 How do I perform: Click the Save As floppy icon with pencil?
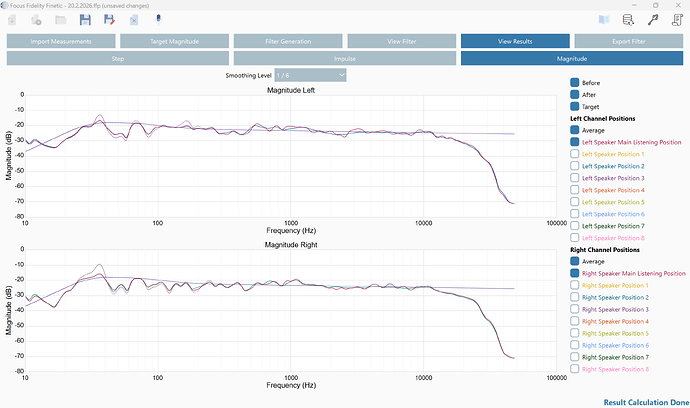pos(109,20)
